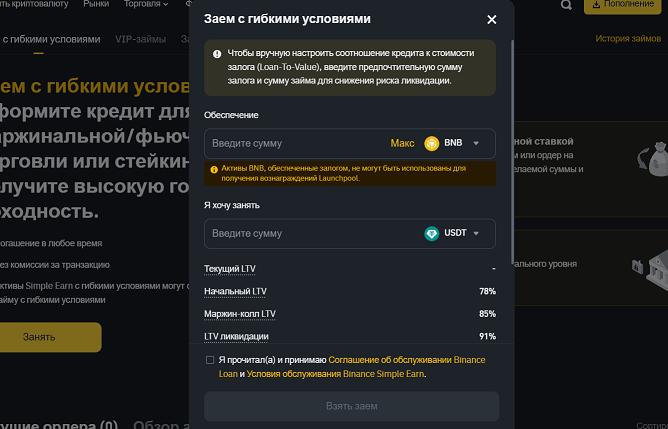
Task: Open Условия обслуживания Binance Simple Earn link
Action: [x=335, y=374]
